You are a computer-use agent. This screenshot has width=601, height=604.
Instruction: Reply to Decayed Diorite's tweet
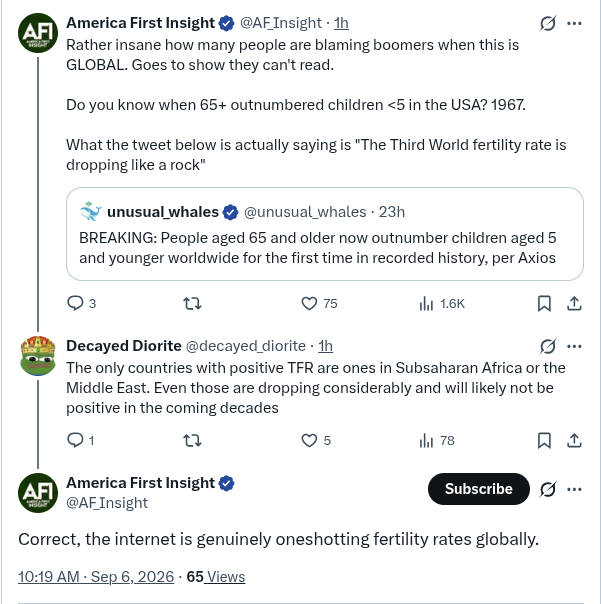point(76,440)
